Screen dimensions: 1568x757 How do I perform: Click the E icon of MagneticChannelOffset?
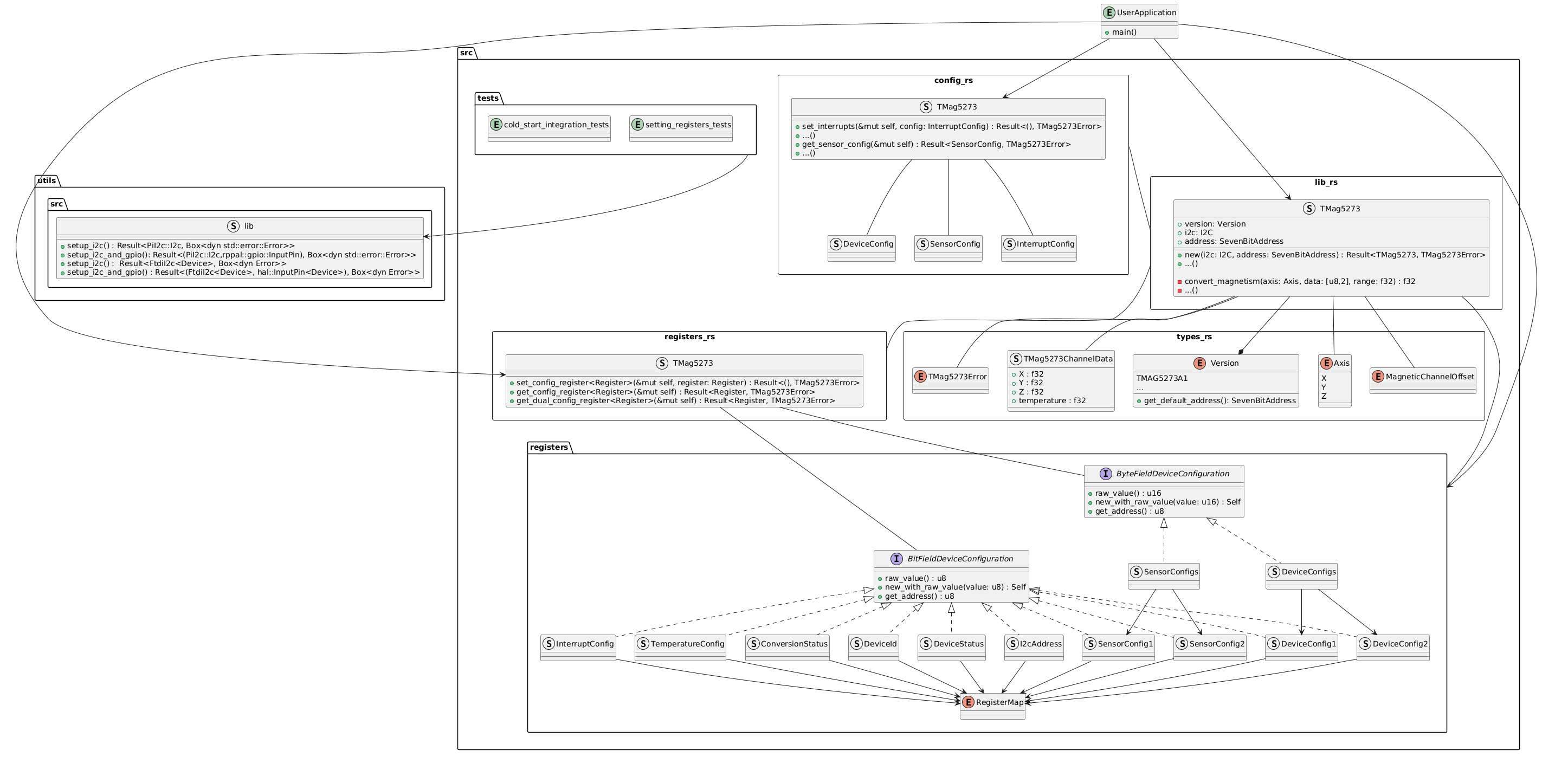(1378, 377)
